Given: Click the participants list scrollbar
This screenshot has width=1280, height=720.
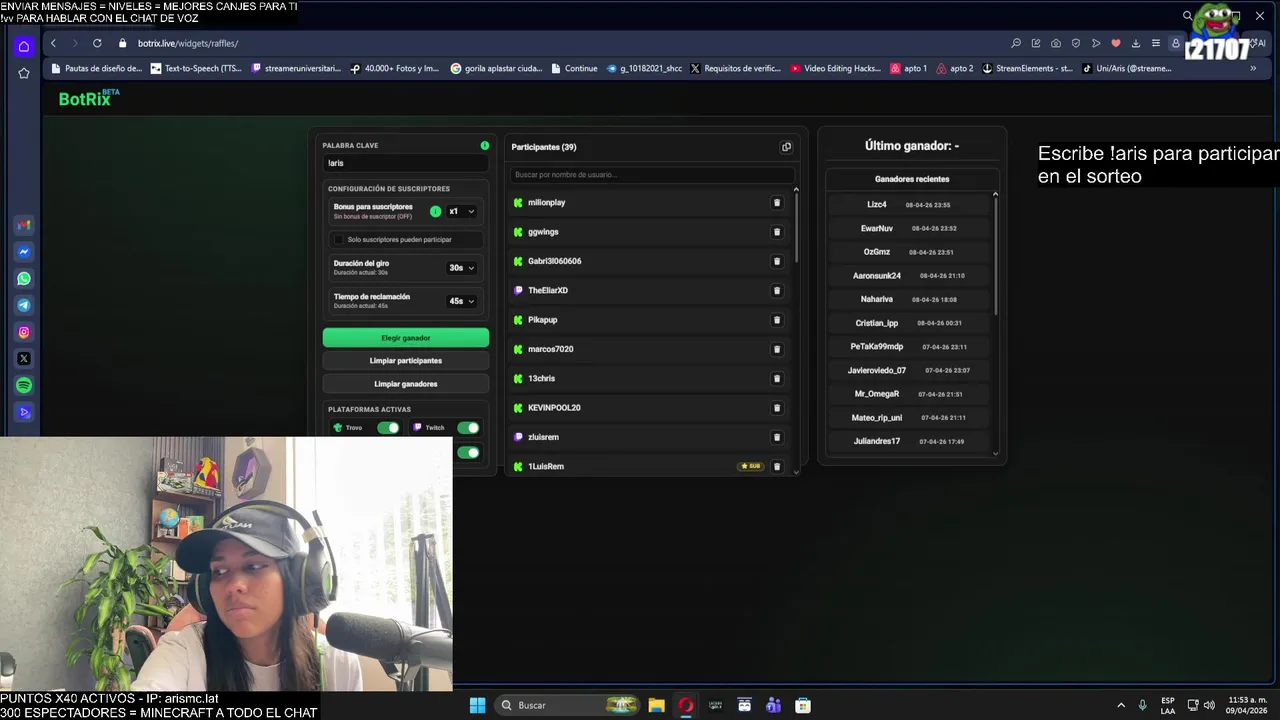Looking at the screenshot, I should pos(796,228).
